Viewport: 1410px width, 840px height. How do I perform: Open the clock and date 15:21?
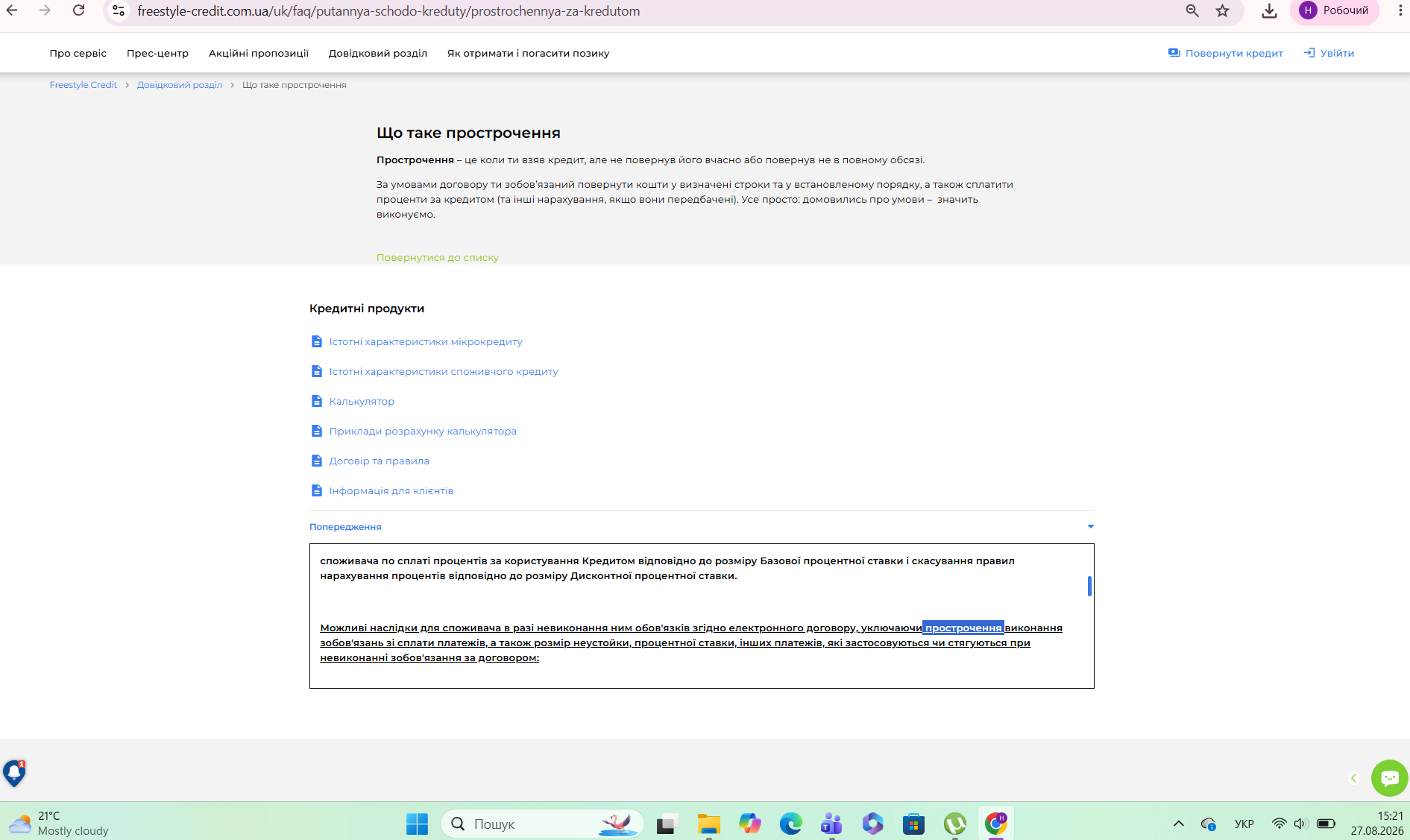pos(1378,823)
